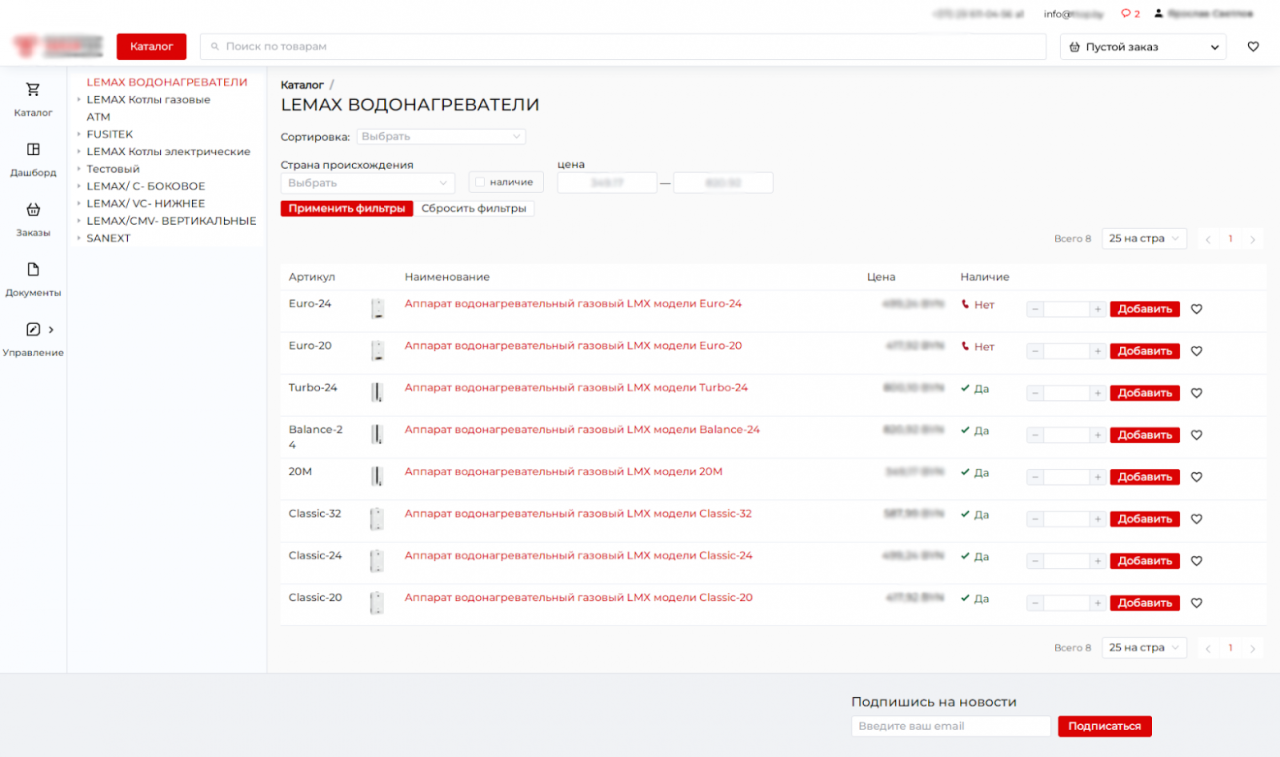Click Сбросить фильтры button

click(x=474, y=209)
